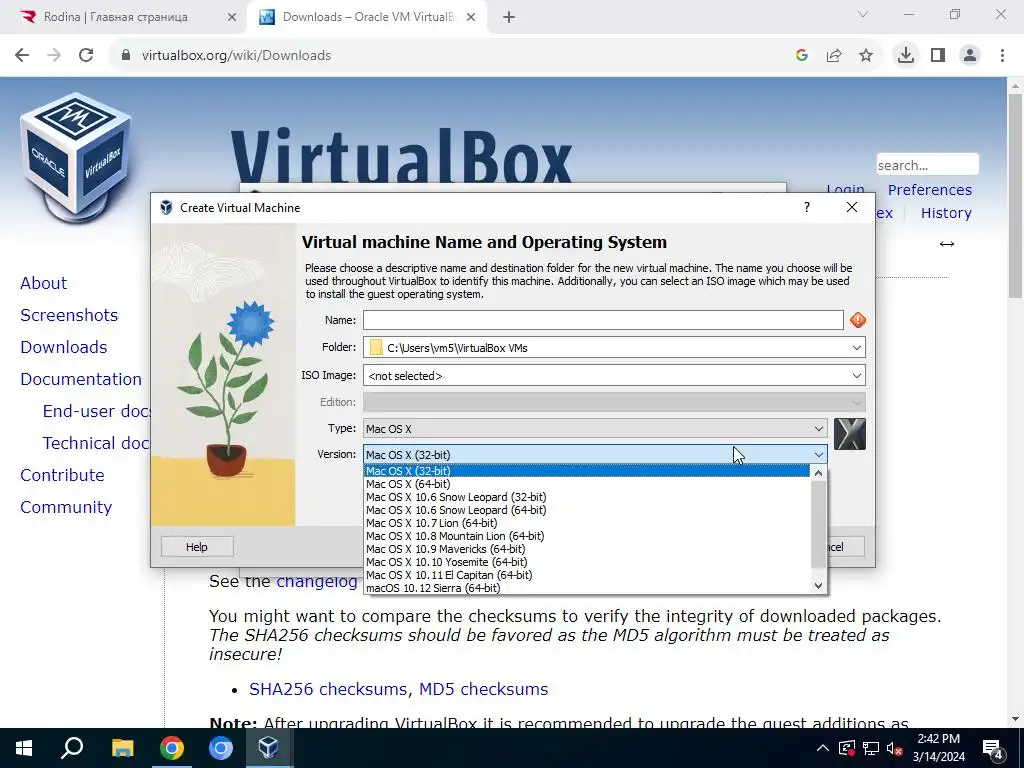Choose Mac OS X 10.6 Snow Leopard (64-bit)
Viewport: 1024px width, 768px height.
click(586, 510)
